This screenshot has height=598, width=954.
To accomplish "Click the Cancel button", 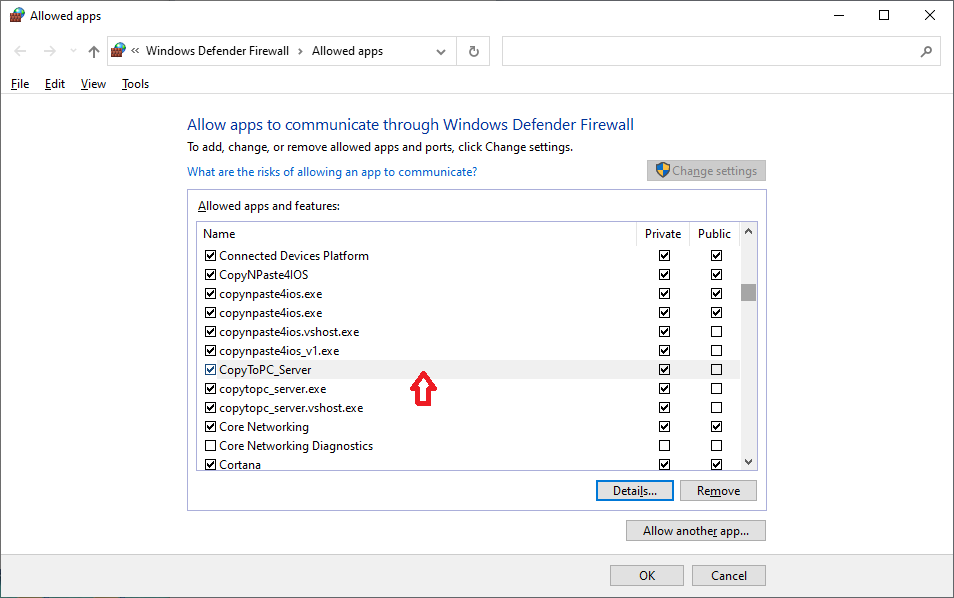I will click(729, 575).
